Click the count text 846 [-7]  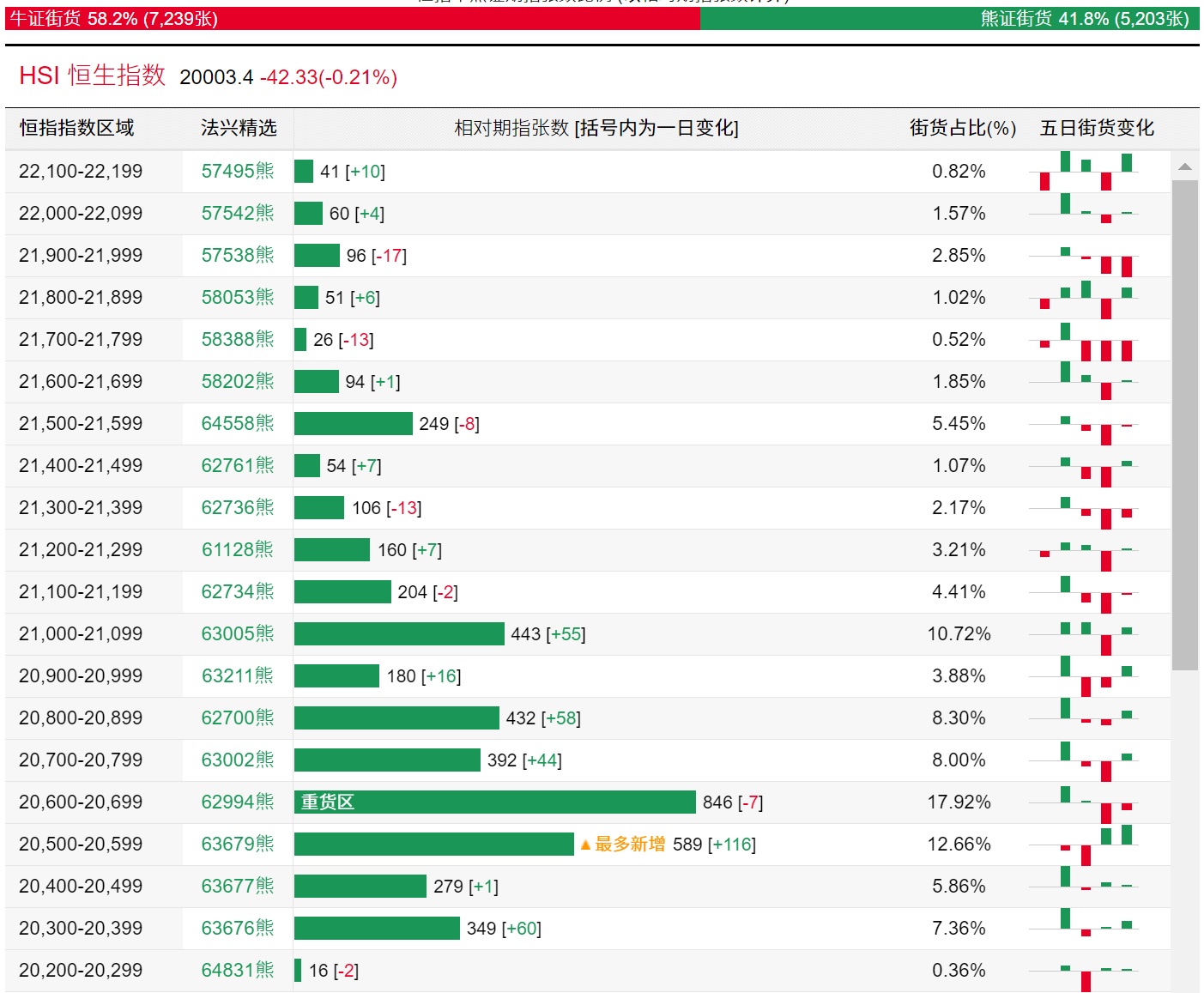[733, 802]
